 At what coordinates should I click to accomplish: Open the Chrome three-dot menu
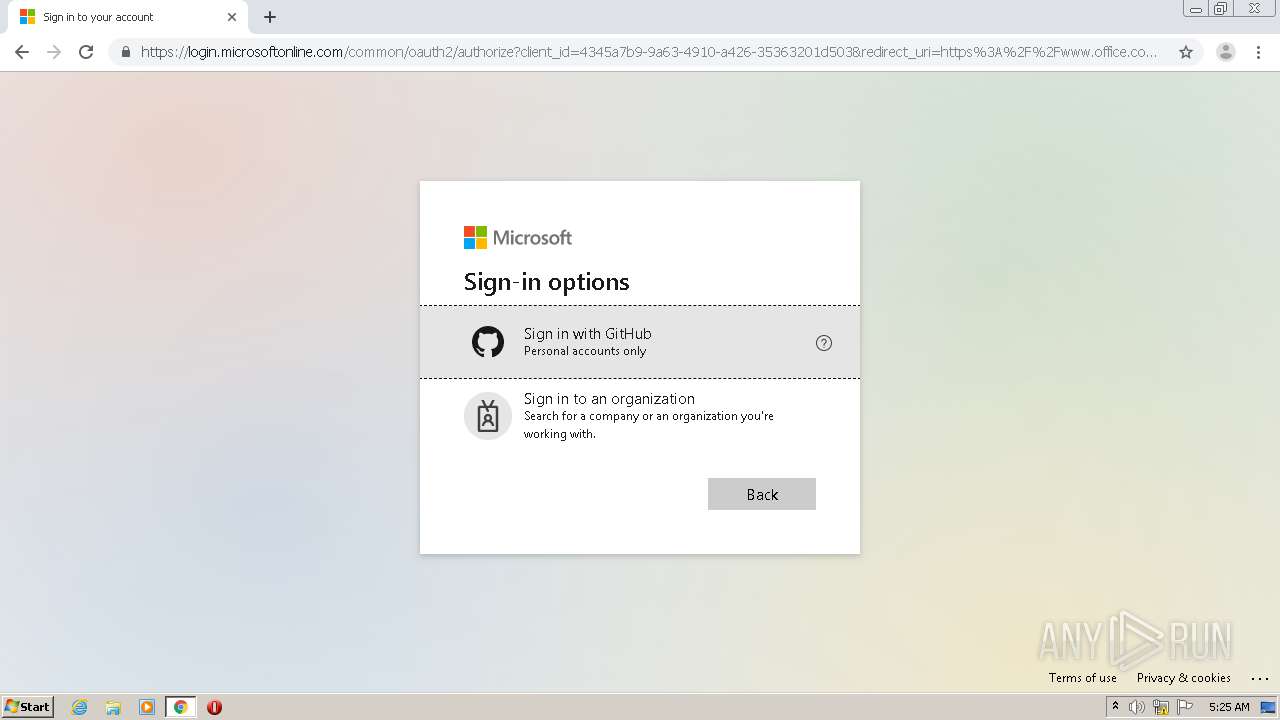[1258, 52]
